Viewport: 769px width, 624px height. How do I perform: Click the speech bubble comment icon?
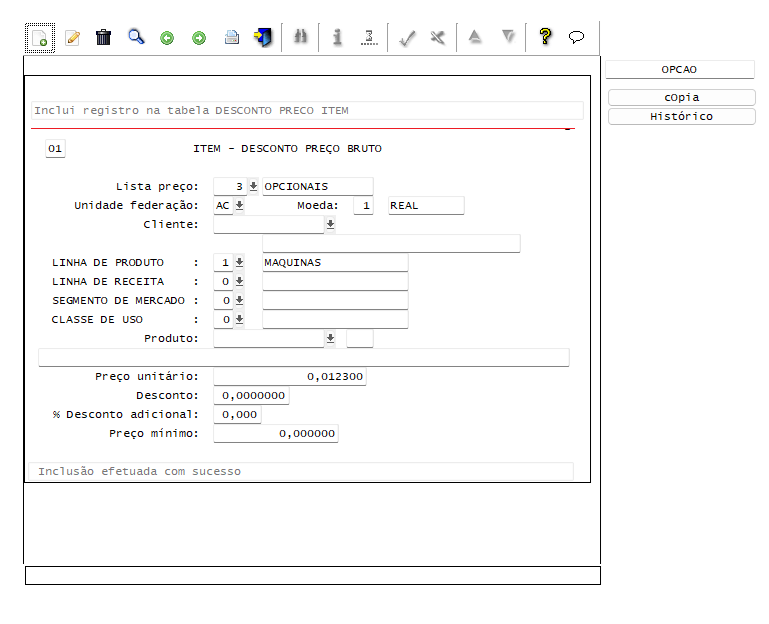(576, 37)
